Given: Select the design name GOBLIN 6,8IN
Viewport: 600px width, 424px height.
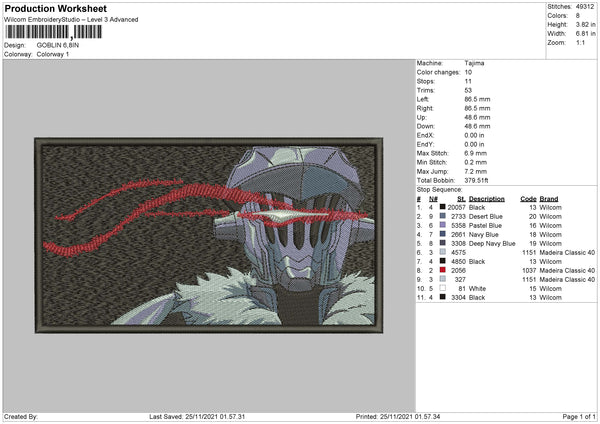Looking at the screenshot, I should coord(58,45).
